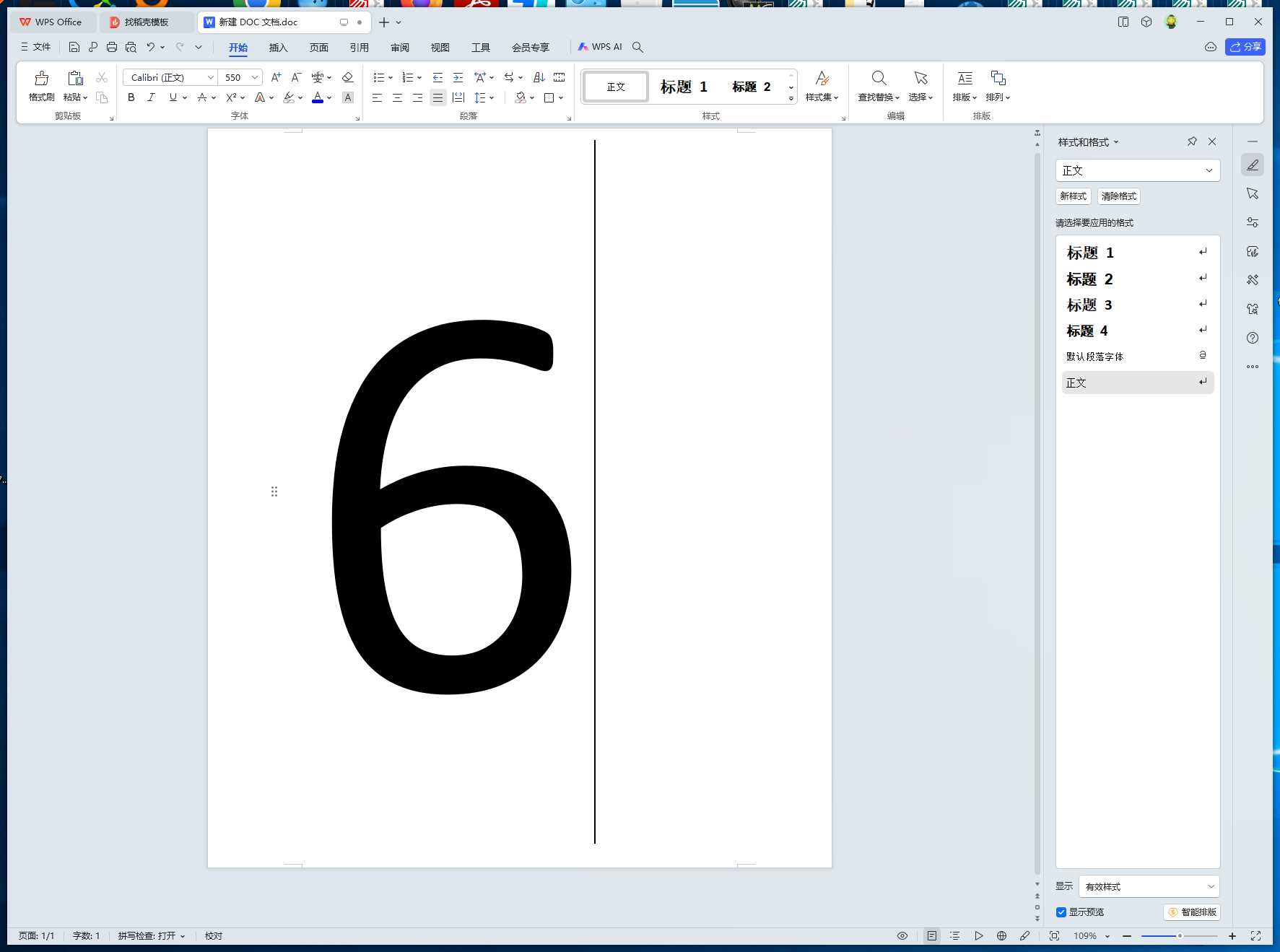Click the Paste clipboard icon
Image resolution: width=1280 pixels, height=952 pixels.
pos(75,78)
